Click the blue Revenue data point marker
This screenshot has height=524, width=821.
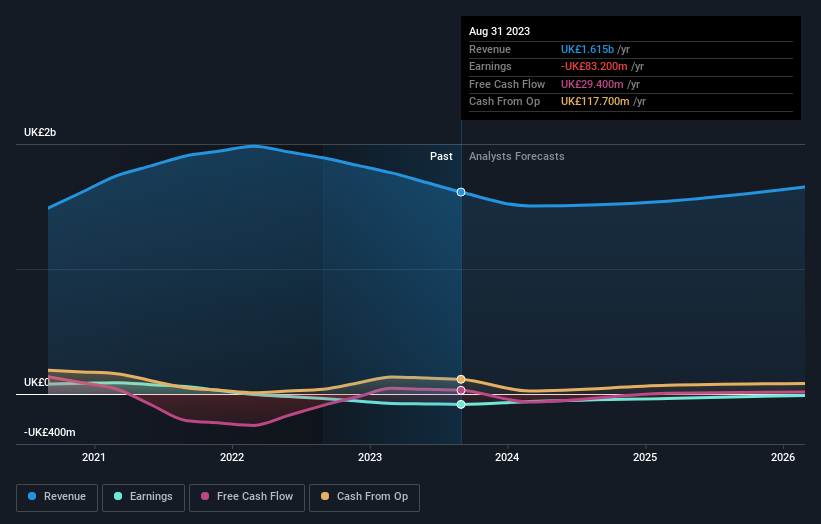(x=461, y=192)
